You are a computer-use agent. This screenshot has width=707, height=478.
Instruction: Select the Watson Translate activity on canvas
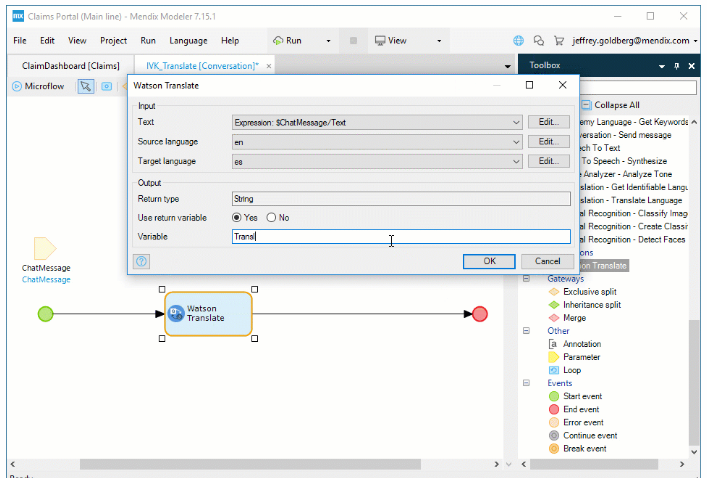[x=208, y=314]
